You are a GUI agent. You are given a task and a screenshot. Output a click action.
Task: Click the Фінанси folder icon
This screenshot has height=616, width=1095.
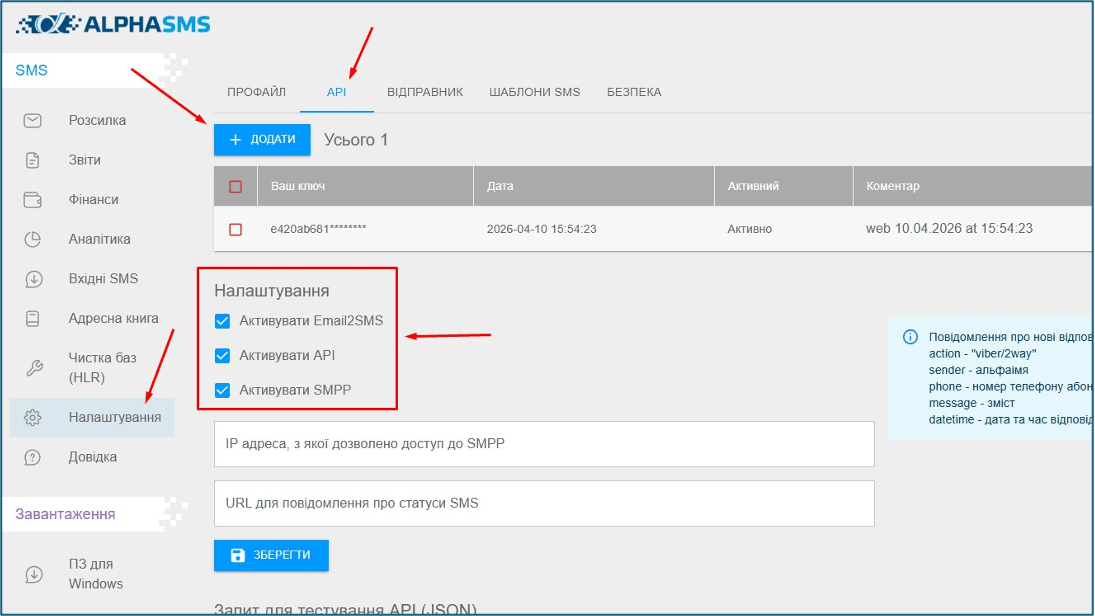33,200
